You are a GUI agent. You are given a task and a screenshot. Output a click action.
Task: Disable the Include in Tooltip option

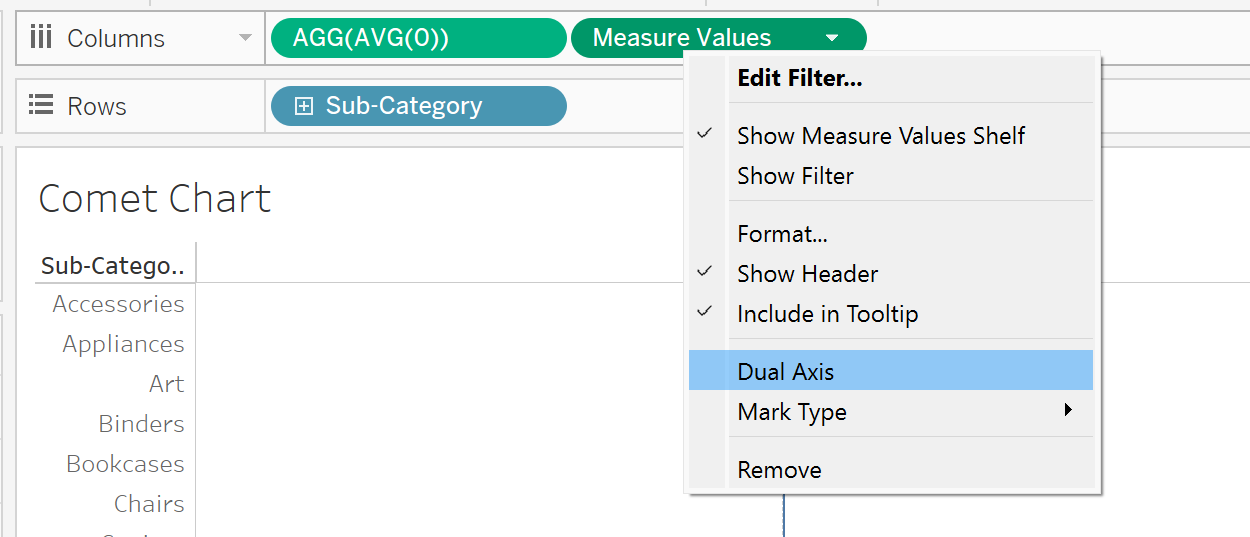[827, 314]
